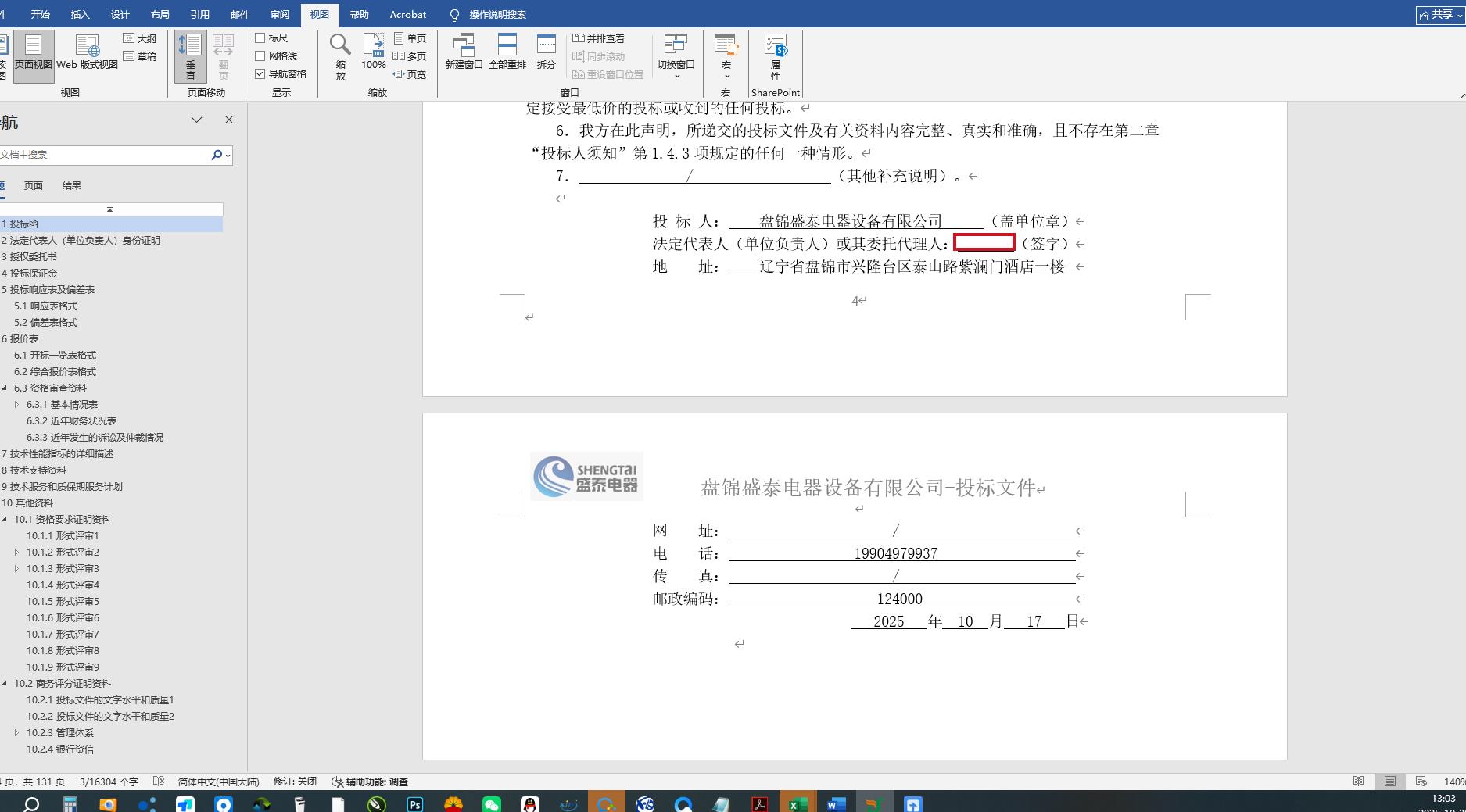Click the language indicator 简体中文(中国大陆)
The width and height of the screenshot is (1466, 812).
point(218,782)
